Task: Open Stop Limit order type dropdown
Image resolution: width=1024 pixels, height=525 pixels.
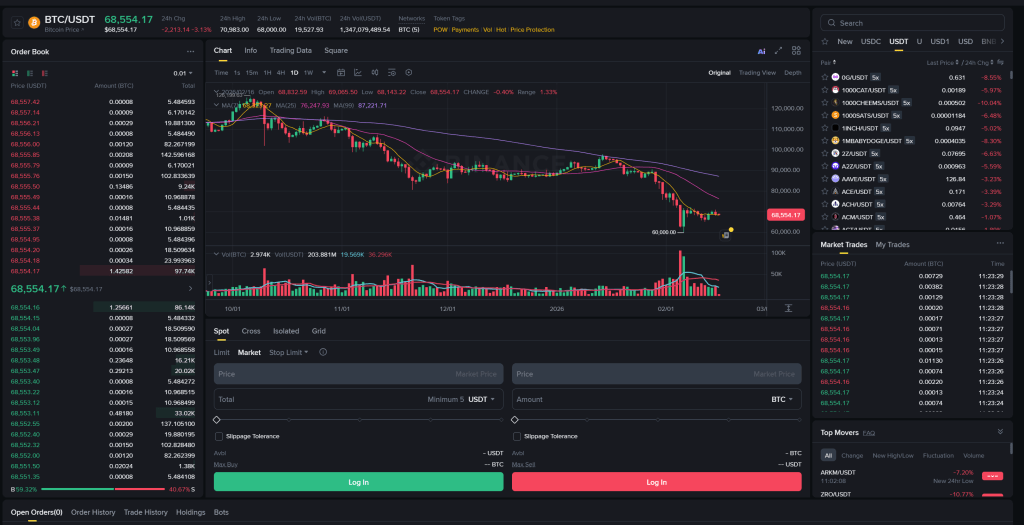Action: click(289, 353)
